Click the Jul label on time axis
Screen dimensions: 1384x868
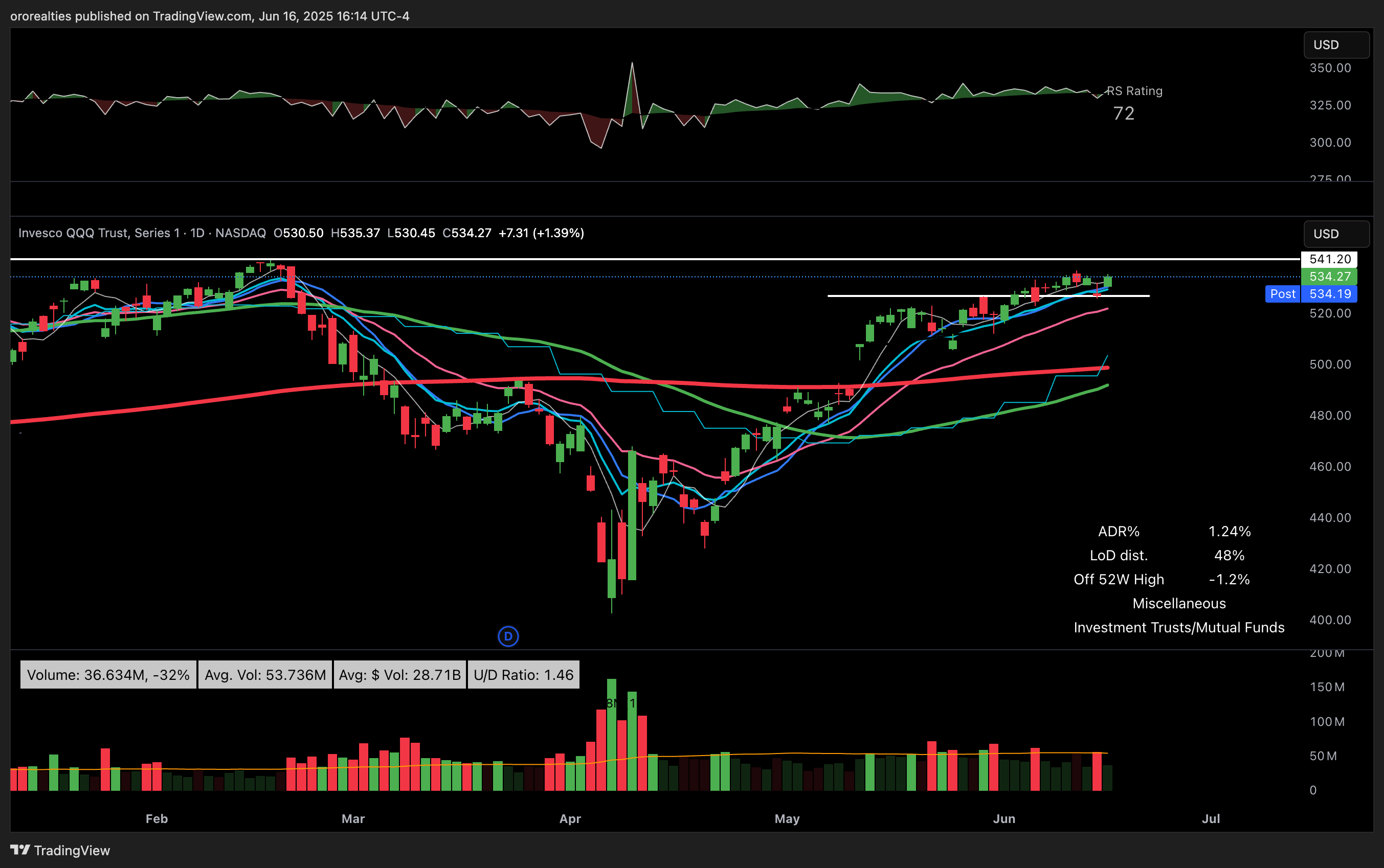1211,818
